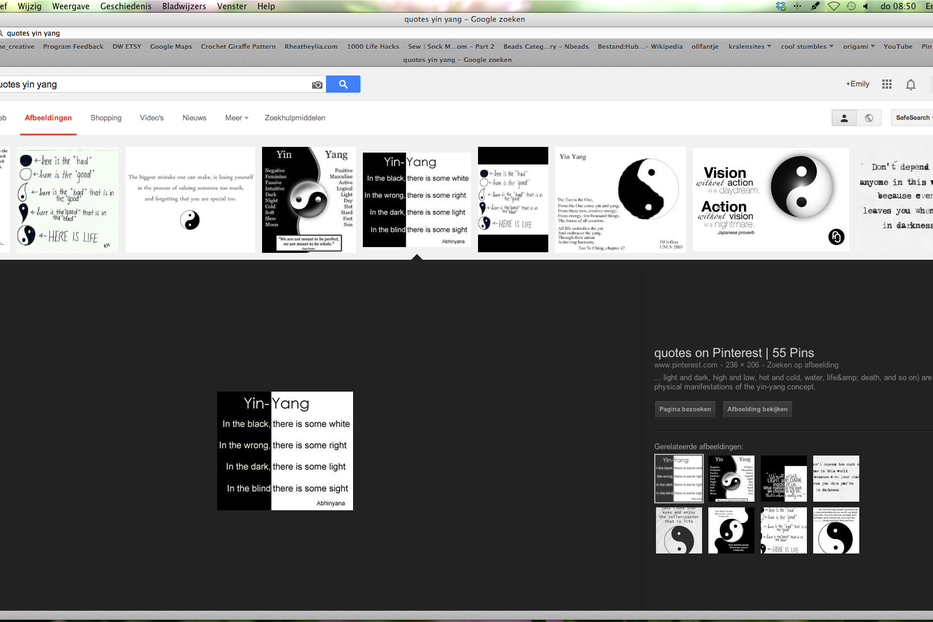Switch to the Nieuws tab
The height and width of the screenshot is (622, 933).
195,118
